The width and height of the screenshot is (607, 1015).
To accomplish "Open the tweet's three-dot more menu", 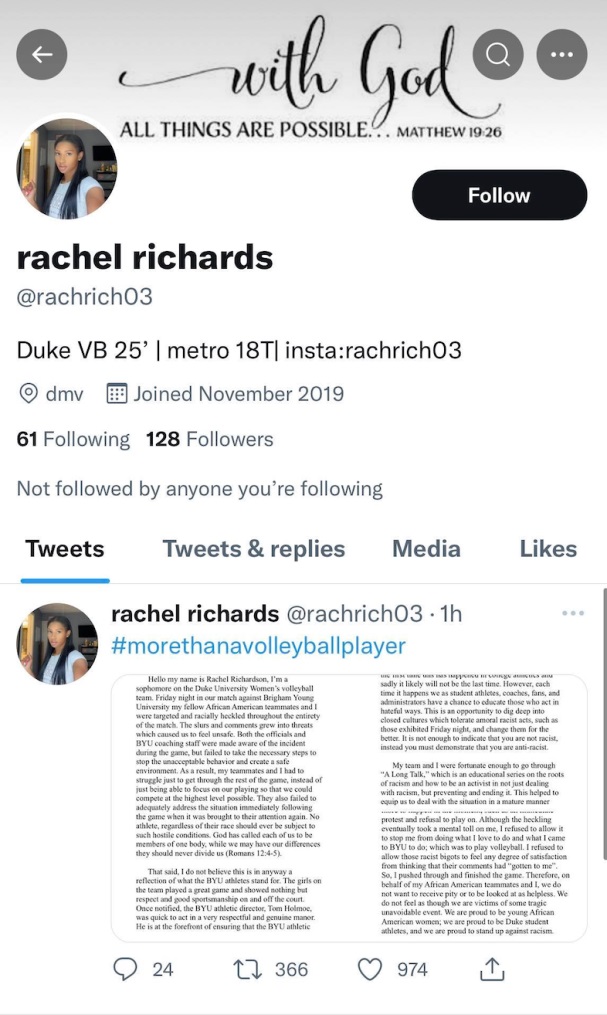I will click(573, 613).
